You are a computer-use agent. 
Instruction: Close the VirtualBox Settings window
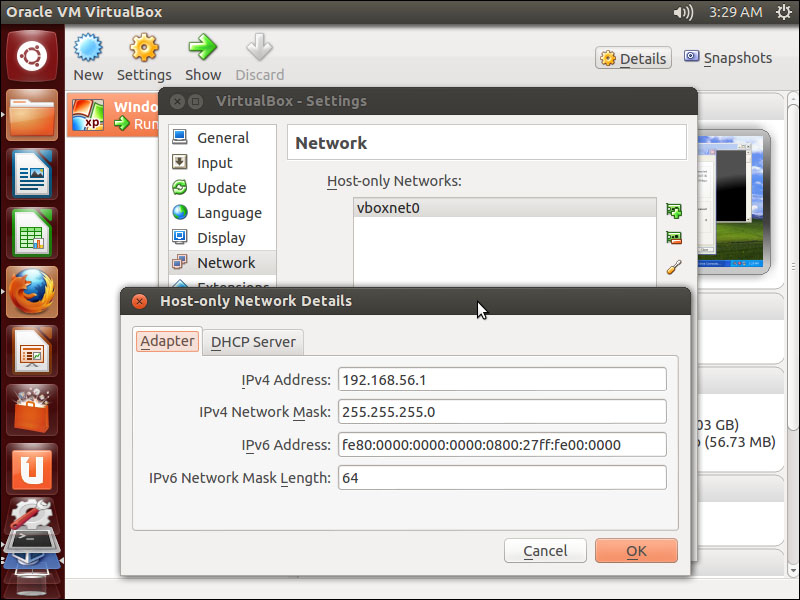(177, 101)
